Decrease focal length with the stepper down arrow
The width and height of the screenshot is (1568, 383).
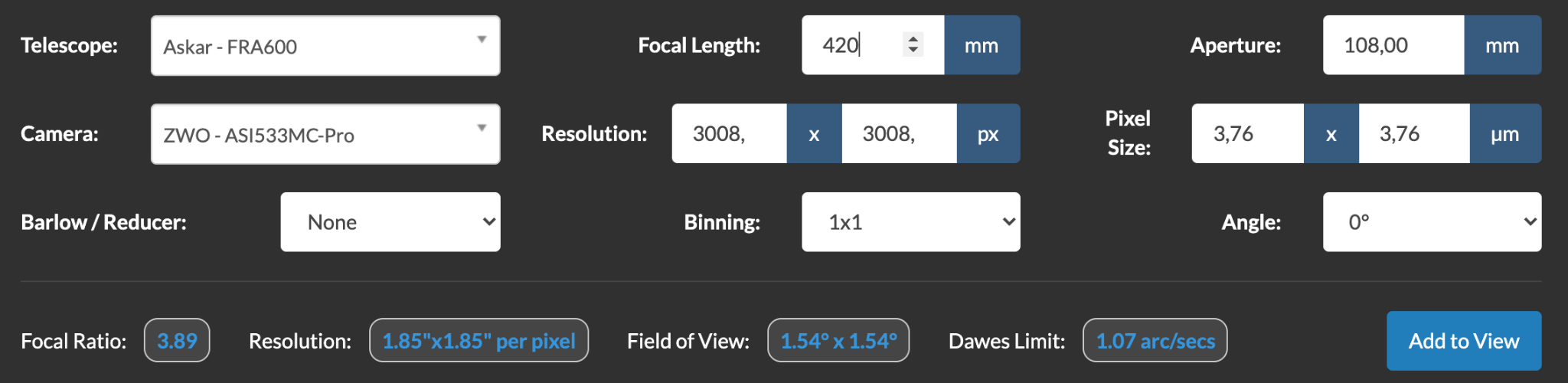pos(913,51)
